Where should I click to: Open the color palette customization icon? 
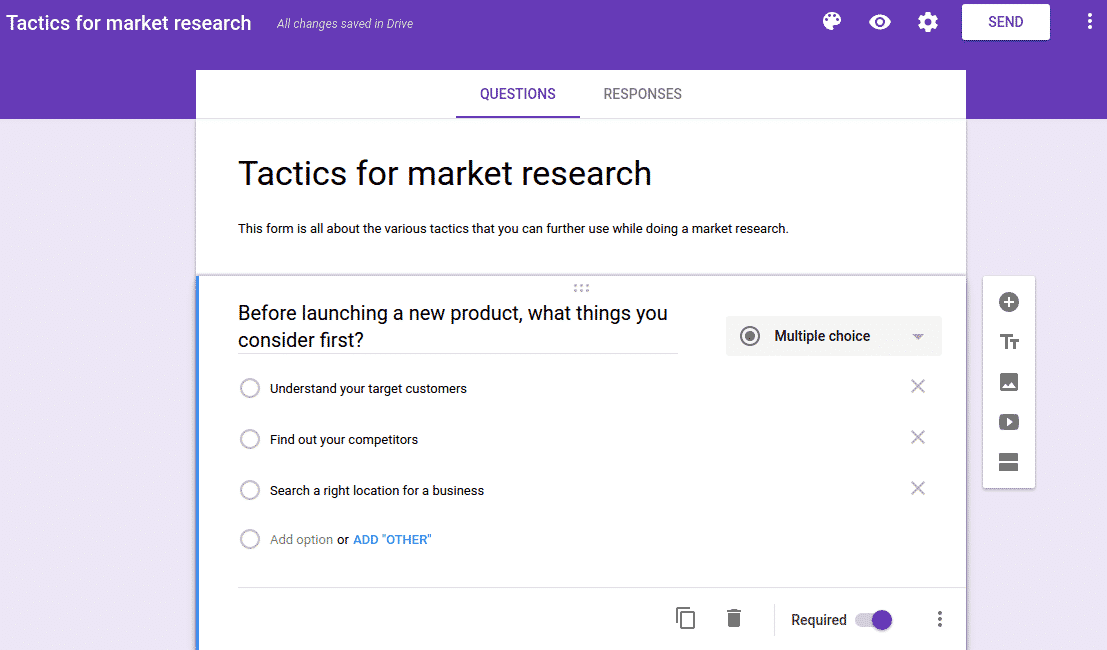[x=832, y=22]
